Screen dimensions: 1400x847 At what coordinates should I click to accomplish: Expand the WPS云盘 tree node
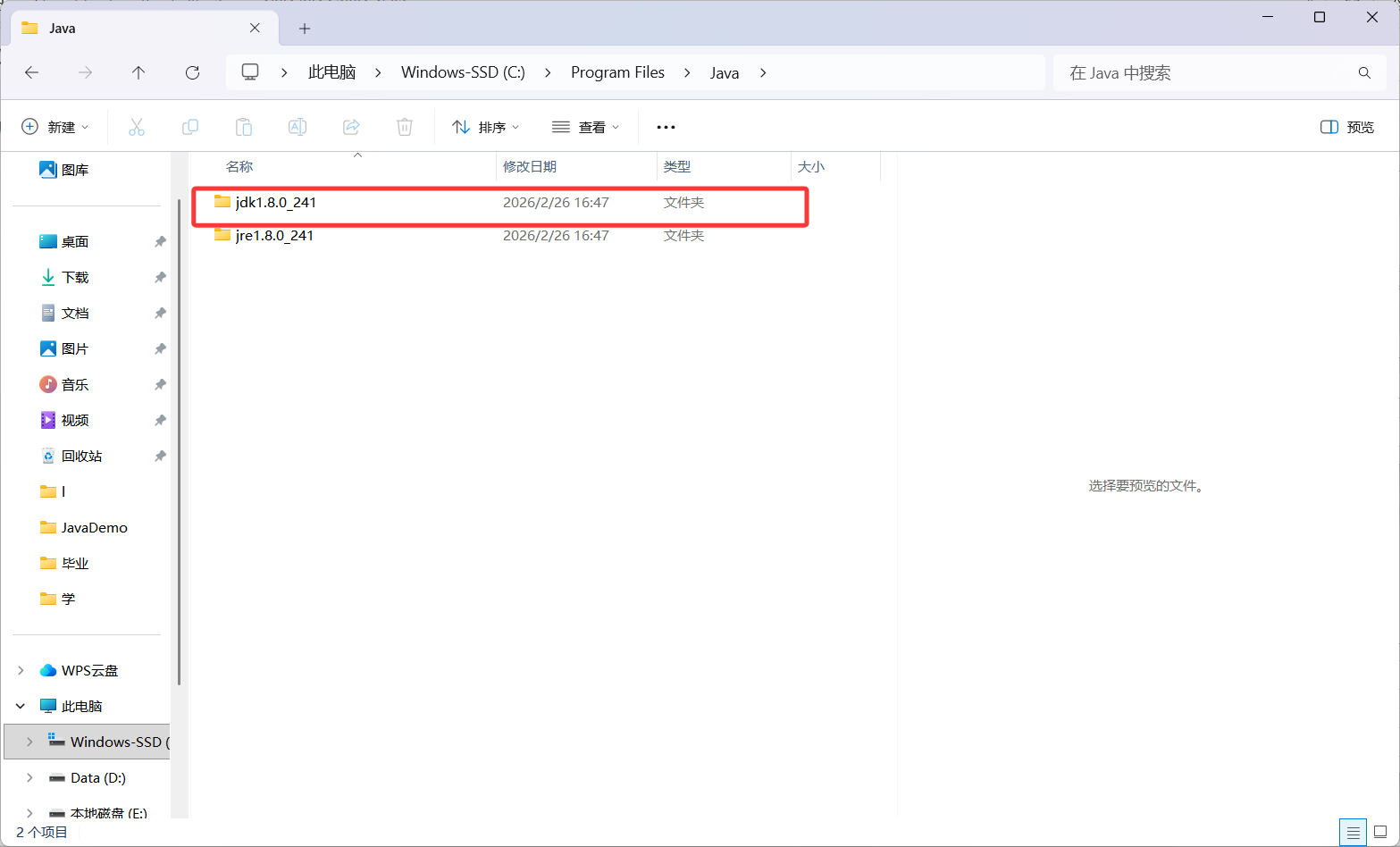(21, 670)
